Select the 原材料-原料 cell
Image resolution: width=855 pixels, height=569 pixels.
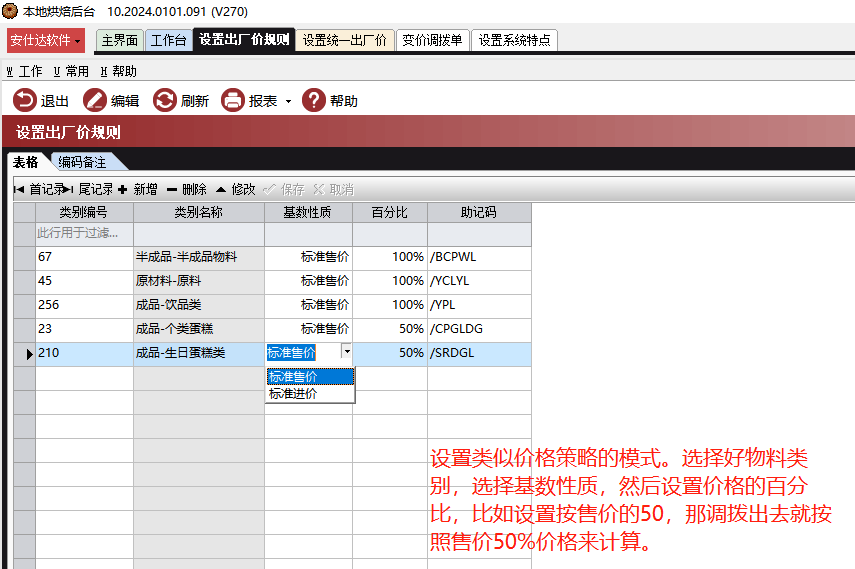pyautogui.click(x=199, y=281)
